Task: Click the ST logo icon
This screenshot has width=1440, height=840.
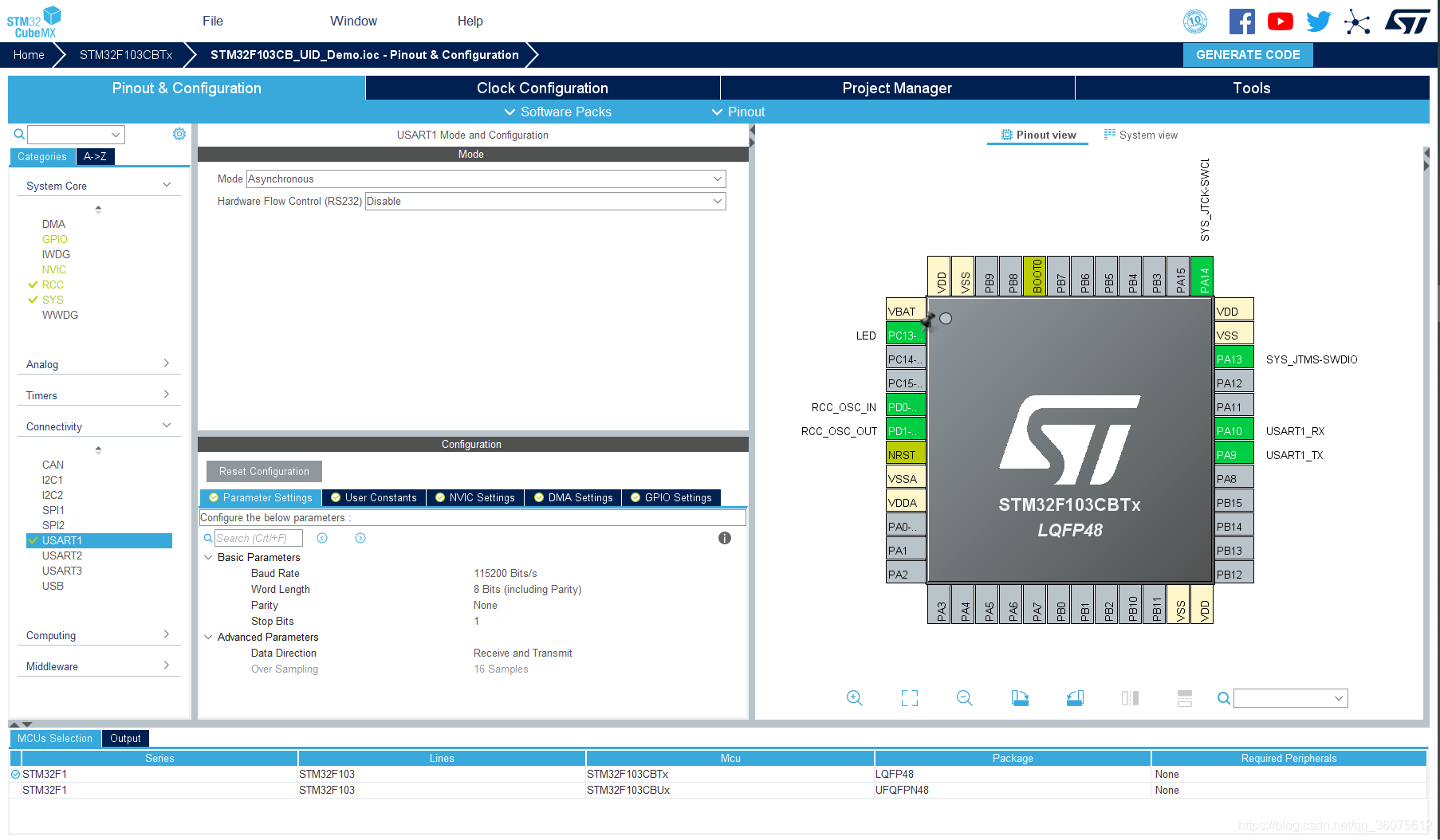Action: click(1407, 22)
